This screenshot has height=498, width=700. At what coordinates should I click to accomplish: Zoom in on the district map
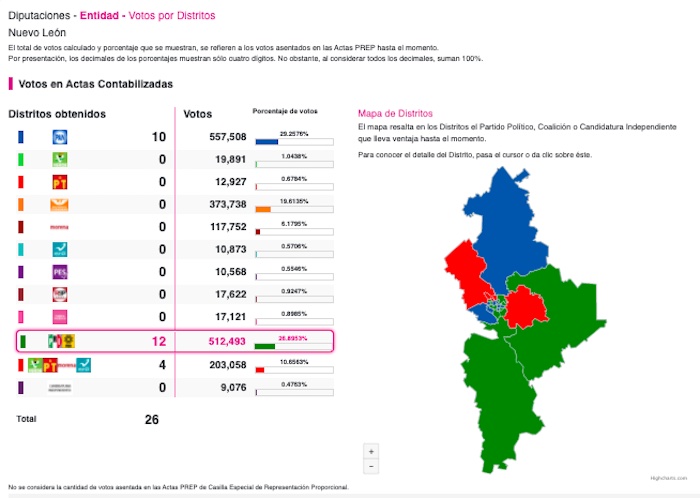[x=372, y=450]
